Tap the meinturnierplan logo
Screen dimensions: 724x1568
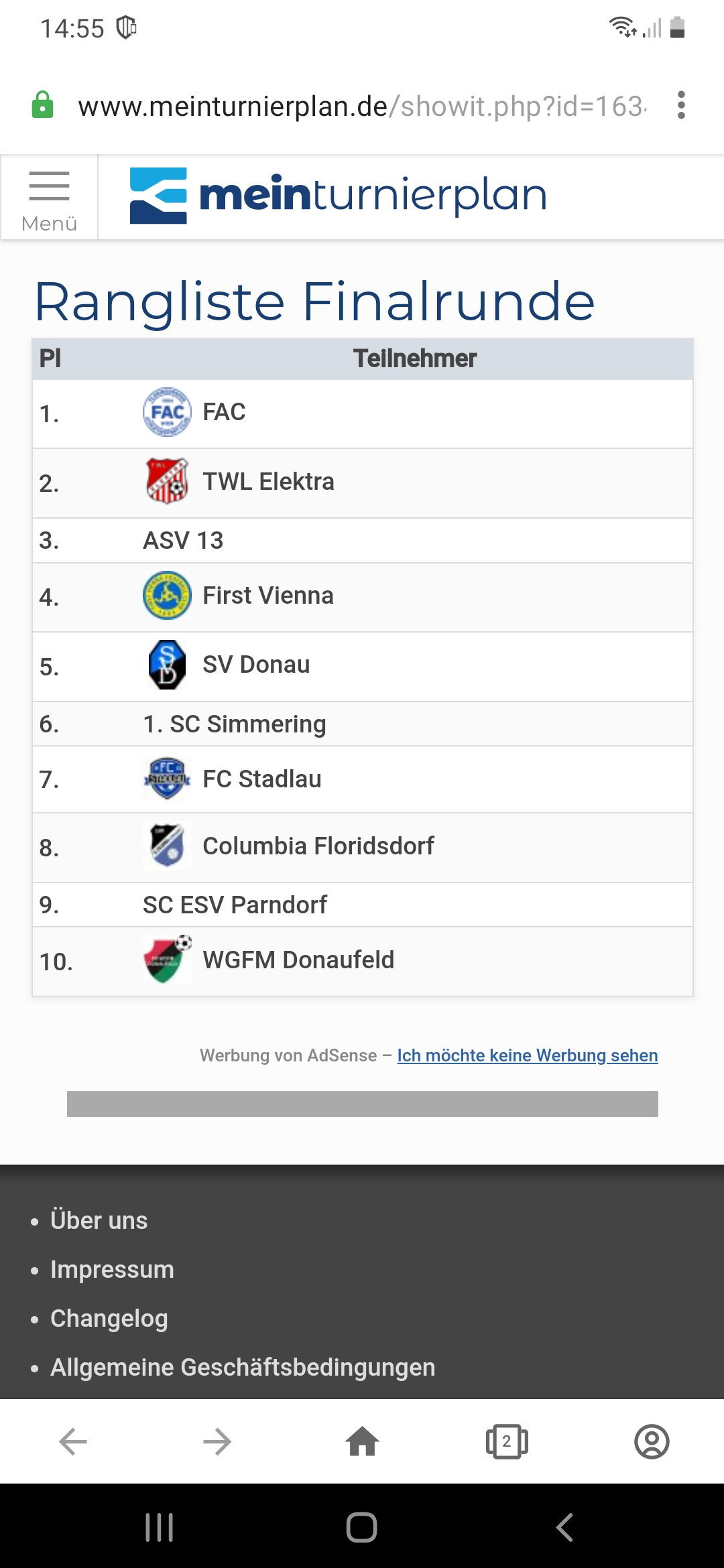coord(339,196)
